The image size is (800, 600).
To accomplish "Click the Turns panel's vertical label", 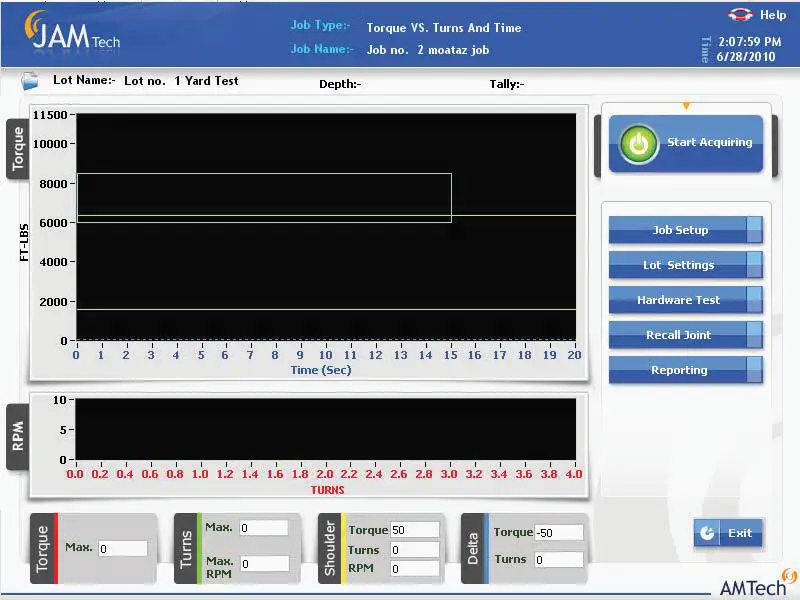I will [186, 548].
